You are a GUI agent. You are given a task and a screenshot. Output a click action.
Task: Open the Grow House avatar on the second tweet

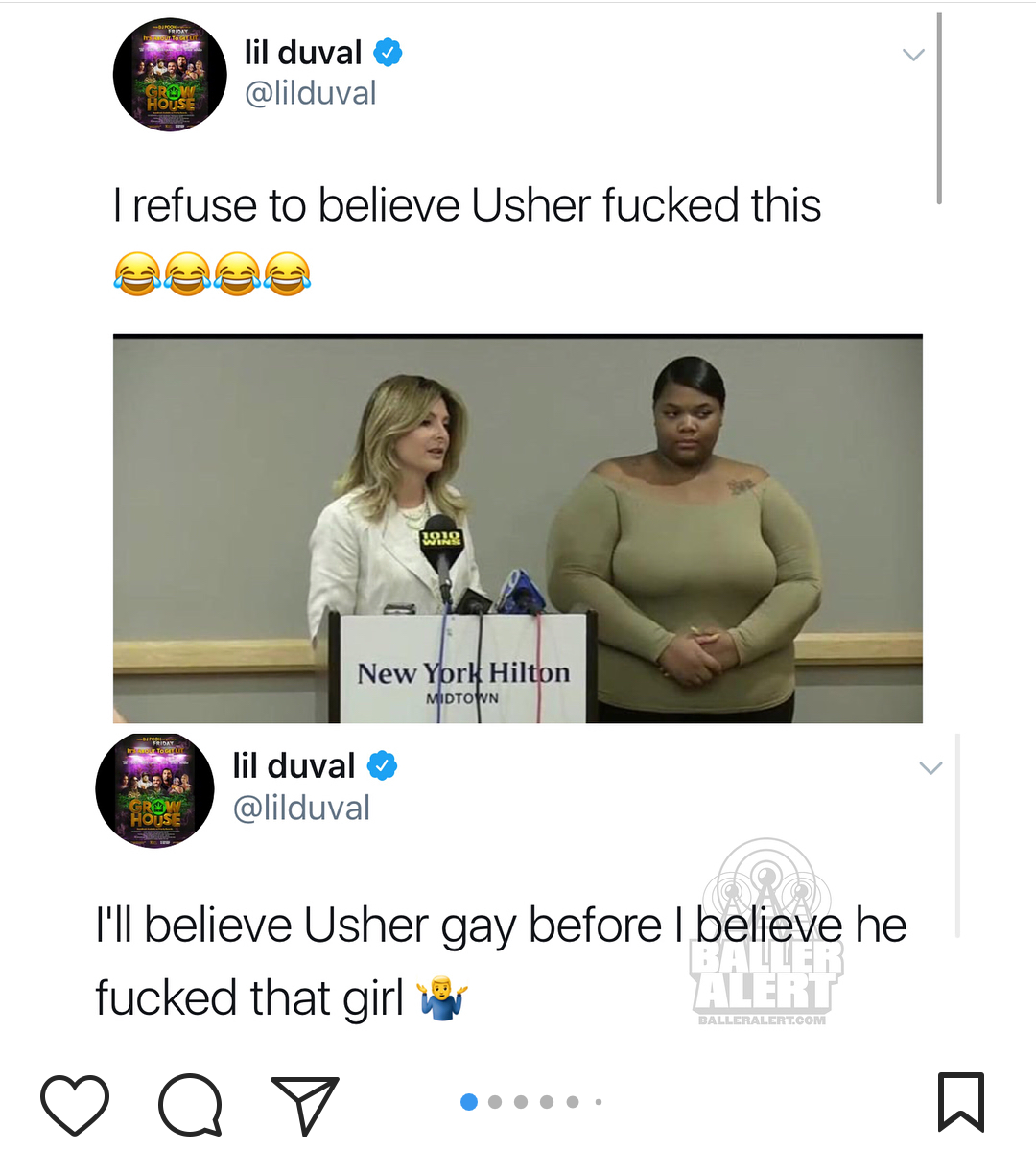tap(154, 790)
